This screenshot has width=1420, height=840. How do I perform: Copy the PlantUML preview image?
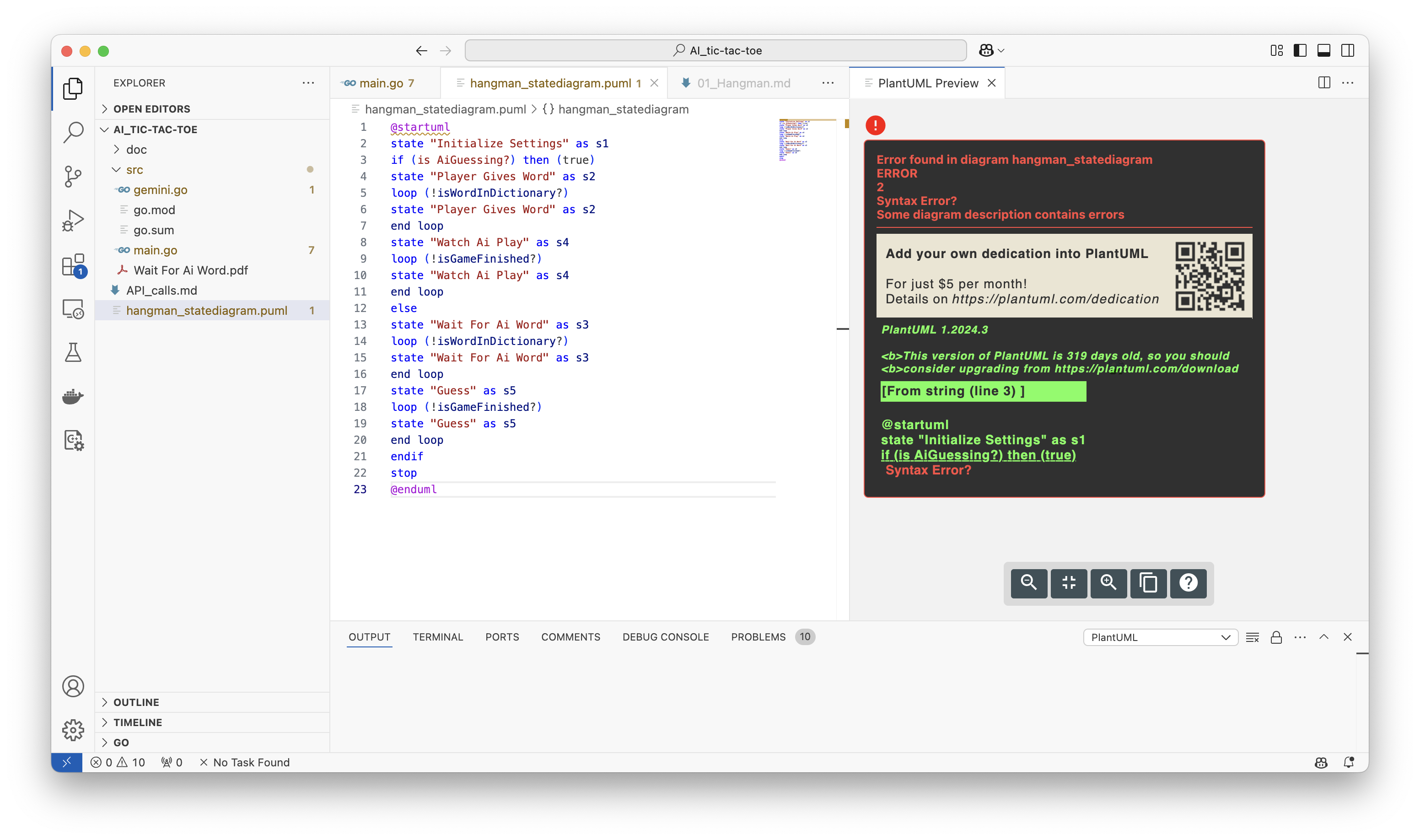pos(1148,583)
